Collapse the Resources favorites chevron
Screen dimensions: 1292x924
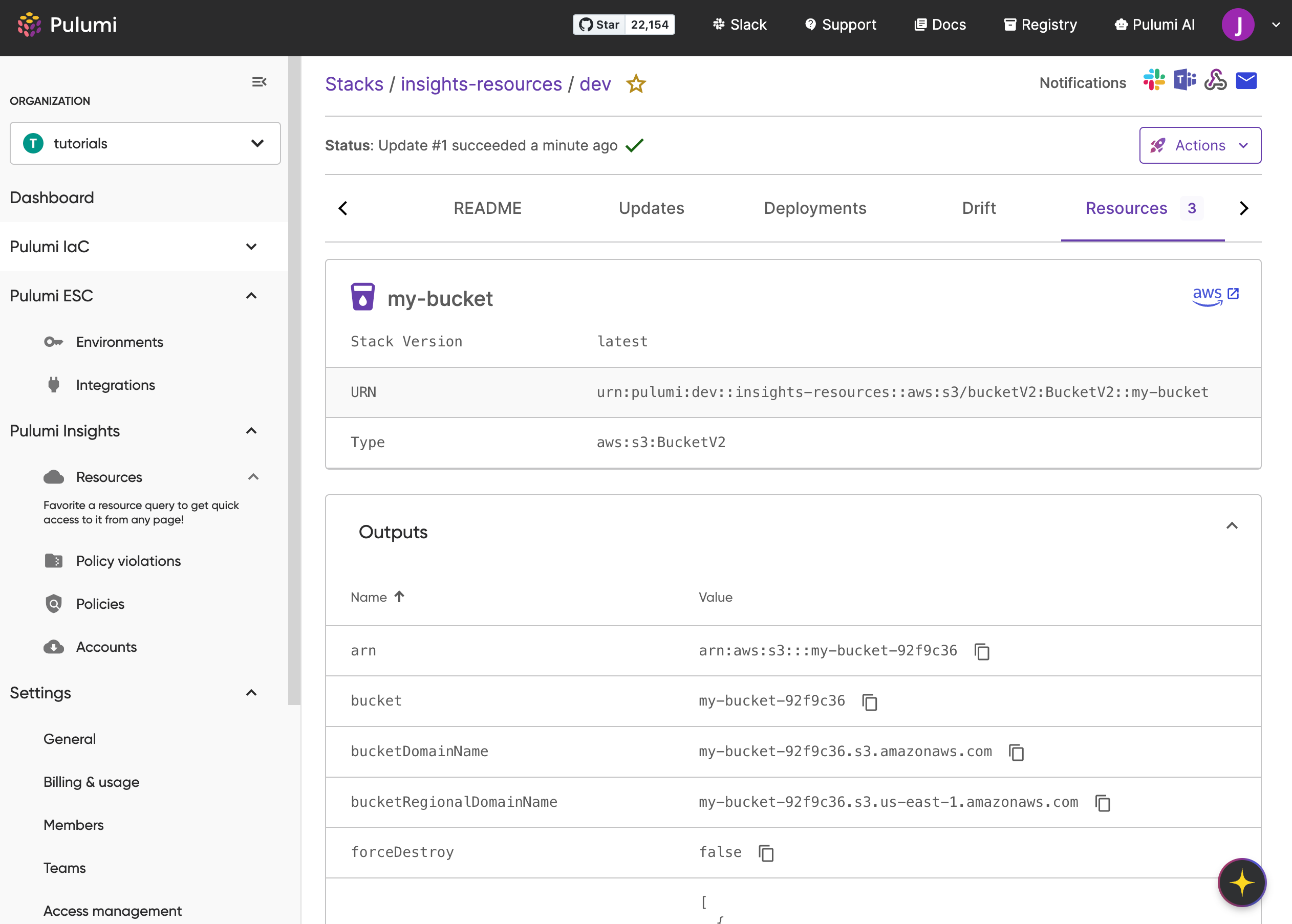coord(253,477)
